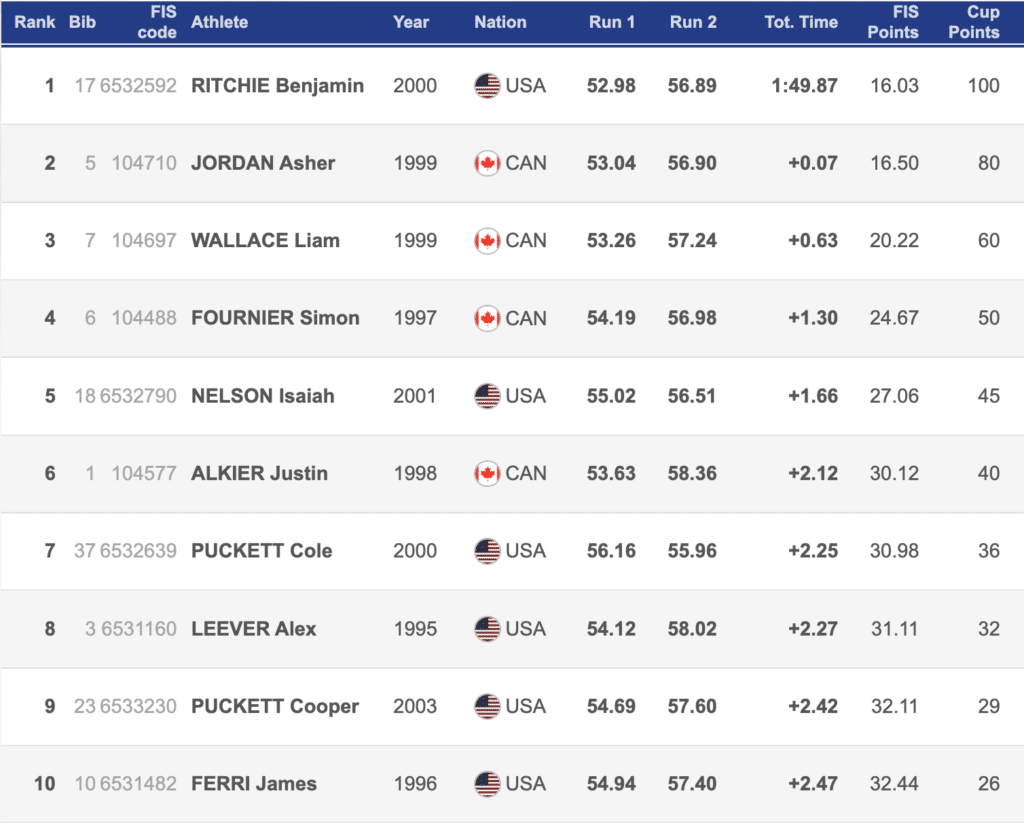Click the Canada flag icon beside JORDAN Asher
Image resolution: width=1024 pixels, height=823 pixels.
point(487,163)
